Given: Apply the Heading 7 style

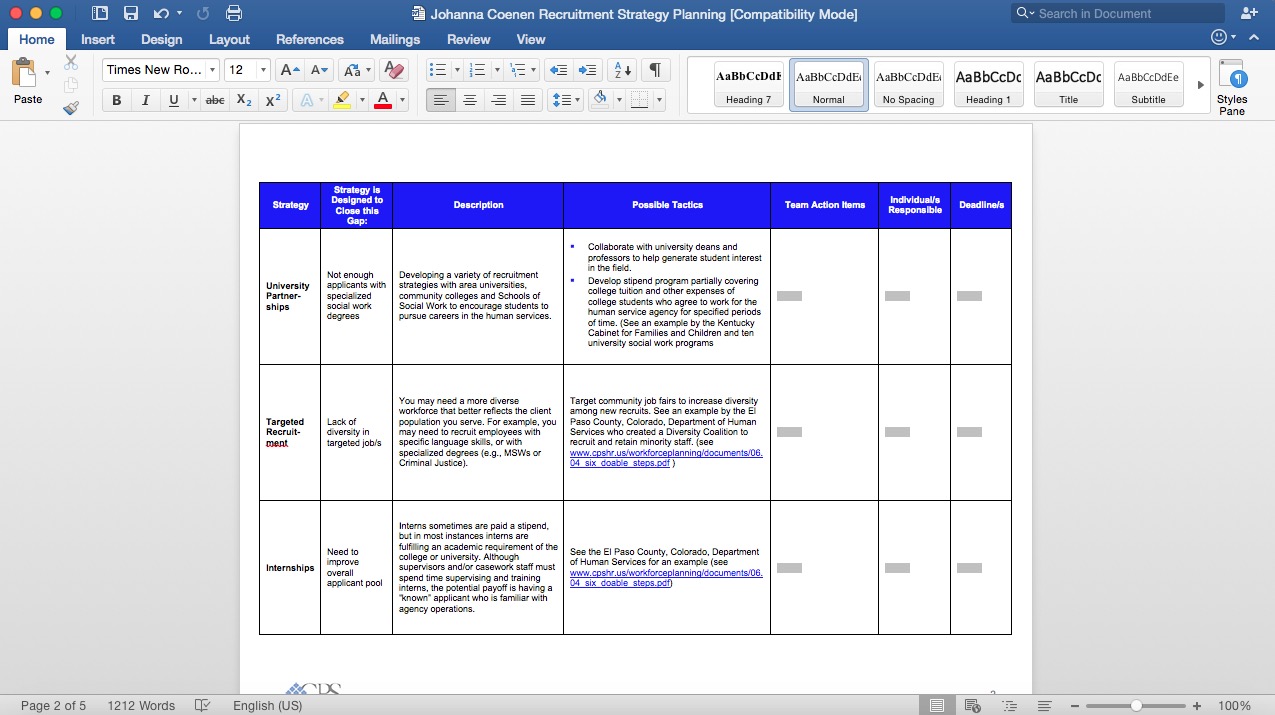Looking at the screenshot, I should tap(749, 85).
